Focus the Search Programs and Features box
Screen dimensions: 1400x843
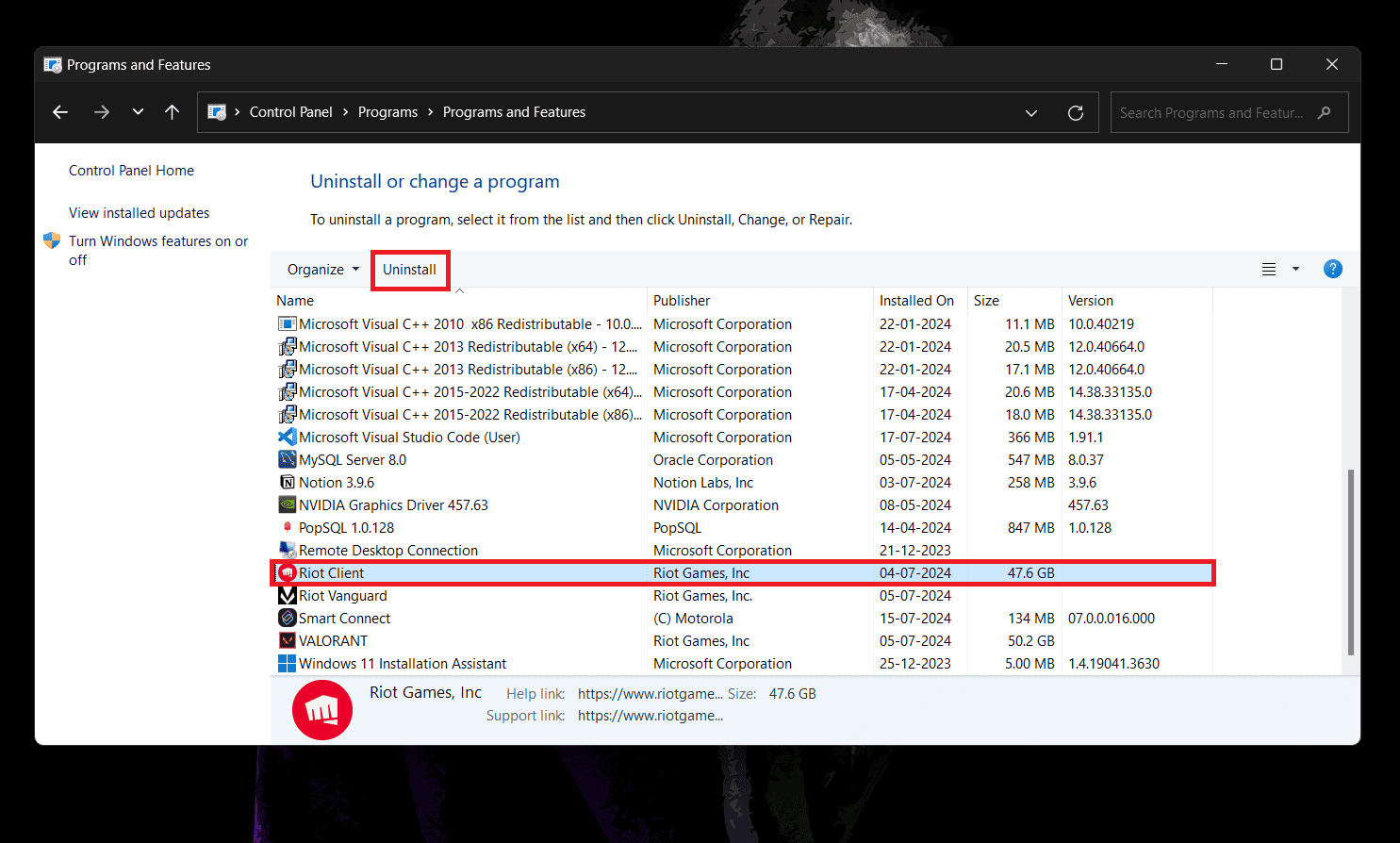(1229, 112)
